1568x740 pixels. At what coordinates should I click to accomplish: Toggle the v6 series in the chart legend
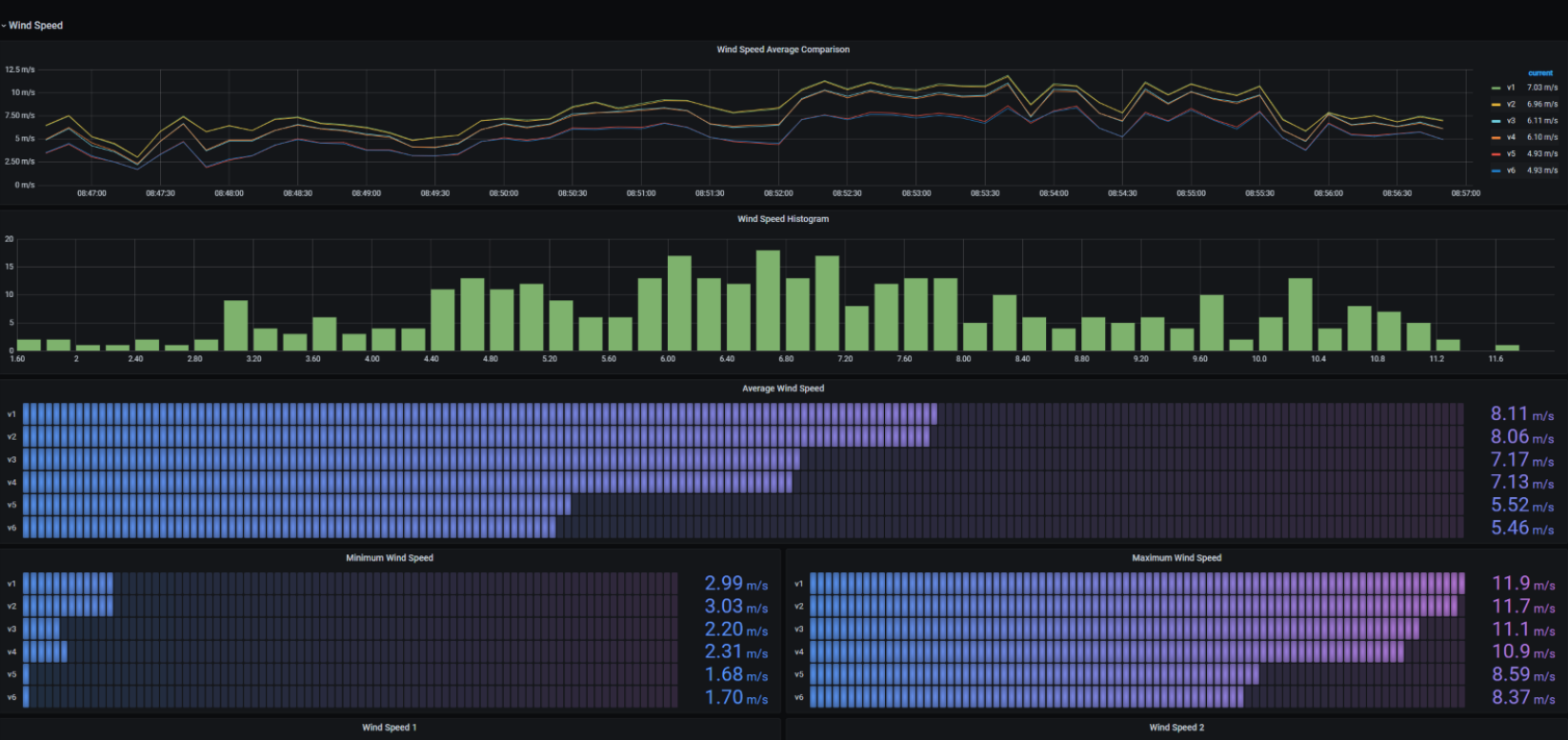[x=1511, y=170]
